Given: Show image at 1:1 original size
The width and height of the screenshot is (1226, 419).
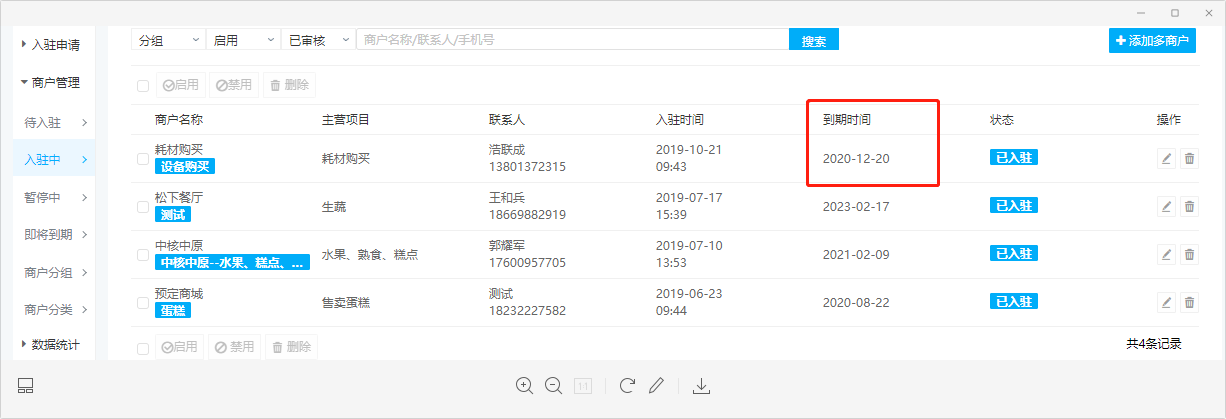Looking at the screenshot, I should click(x=583, y=385).
